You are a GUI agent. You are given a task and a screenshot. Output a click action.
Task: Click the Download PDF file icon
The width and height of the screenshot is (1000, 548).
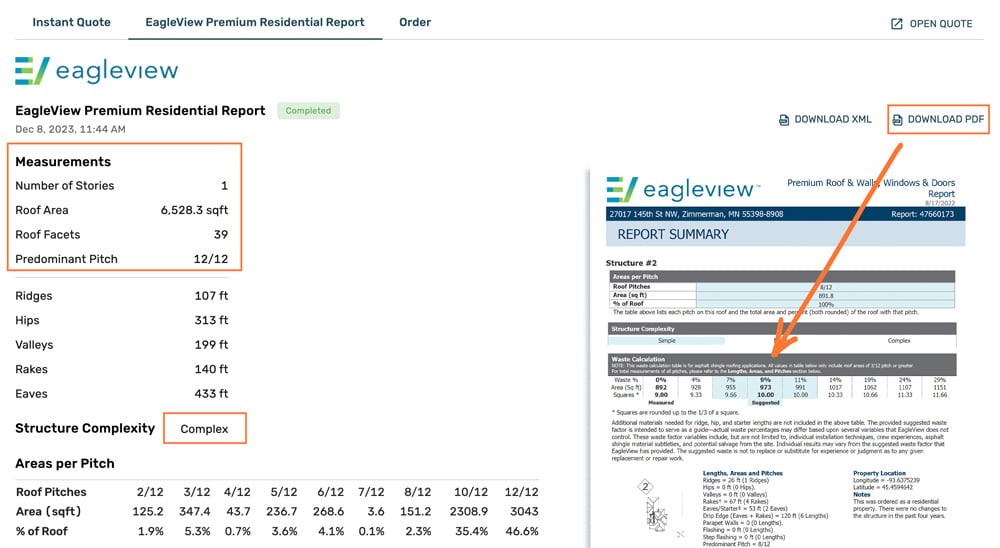897,119
